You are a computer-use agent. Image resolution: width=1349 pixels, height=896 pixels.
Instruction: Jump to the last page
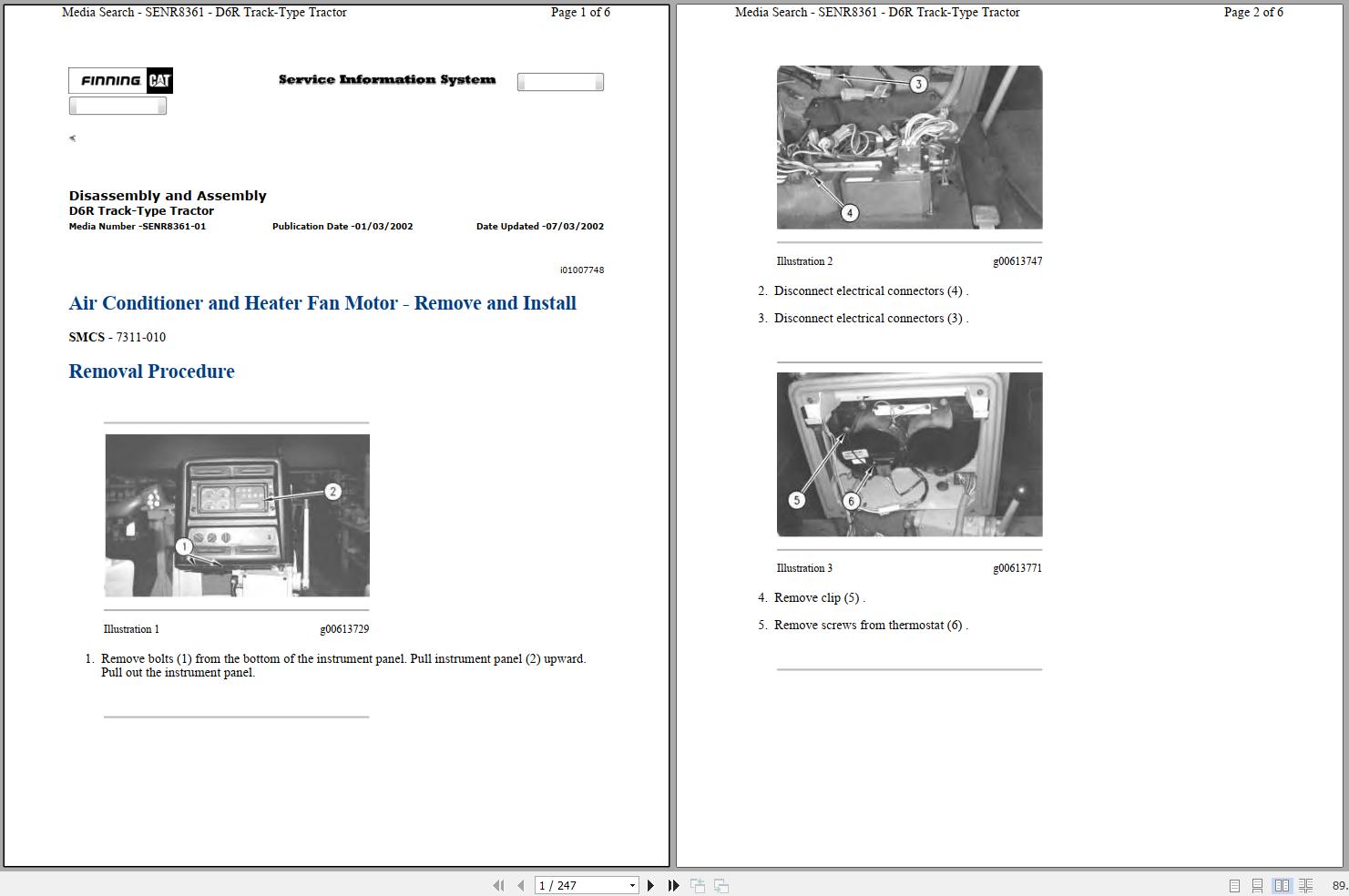(673, 885)
